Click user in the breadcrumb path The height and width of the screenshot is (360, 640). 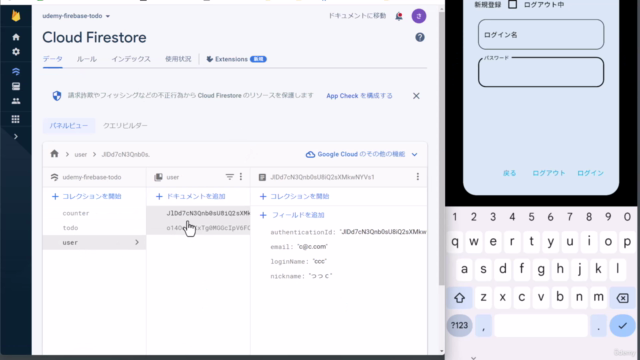tap(80, 155)
